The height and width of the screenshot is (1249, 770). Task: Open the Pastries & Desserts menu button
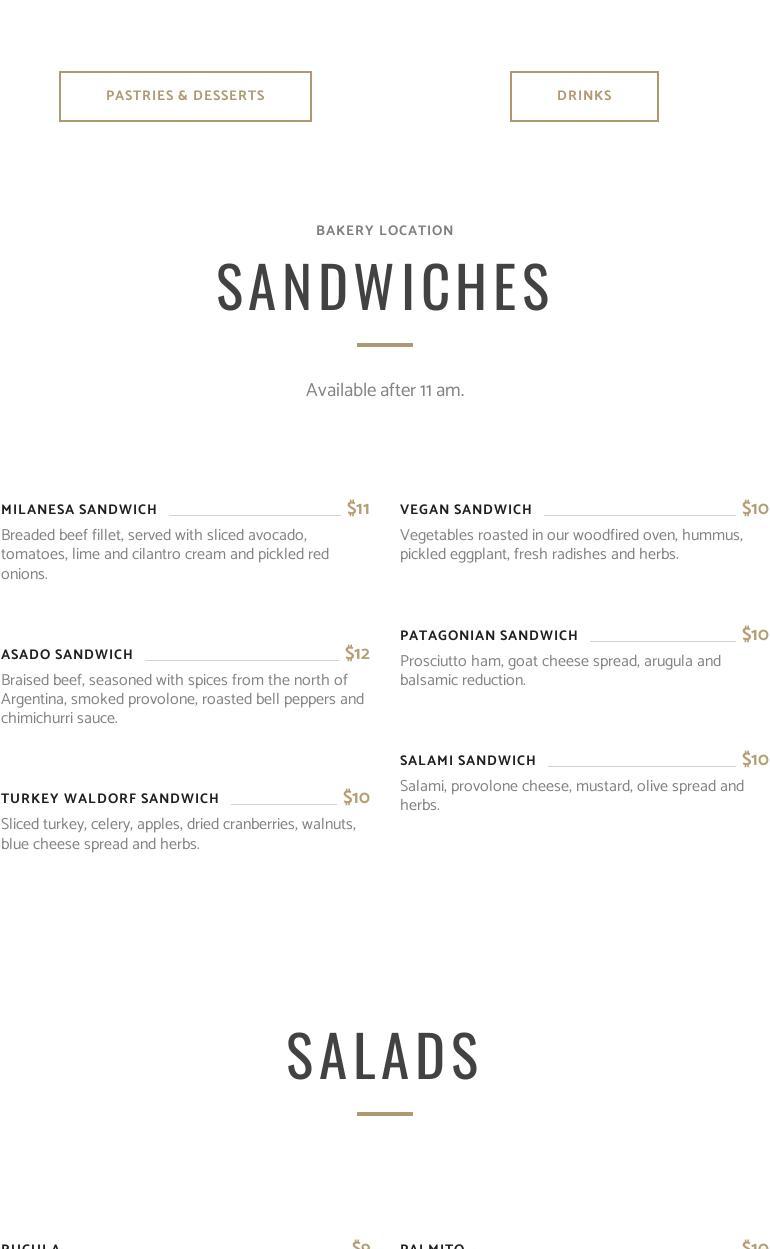pyautogui.click(x=185, y=96)
